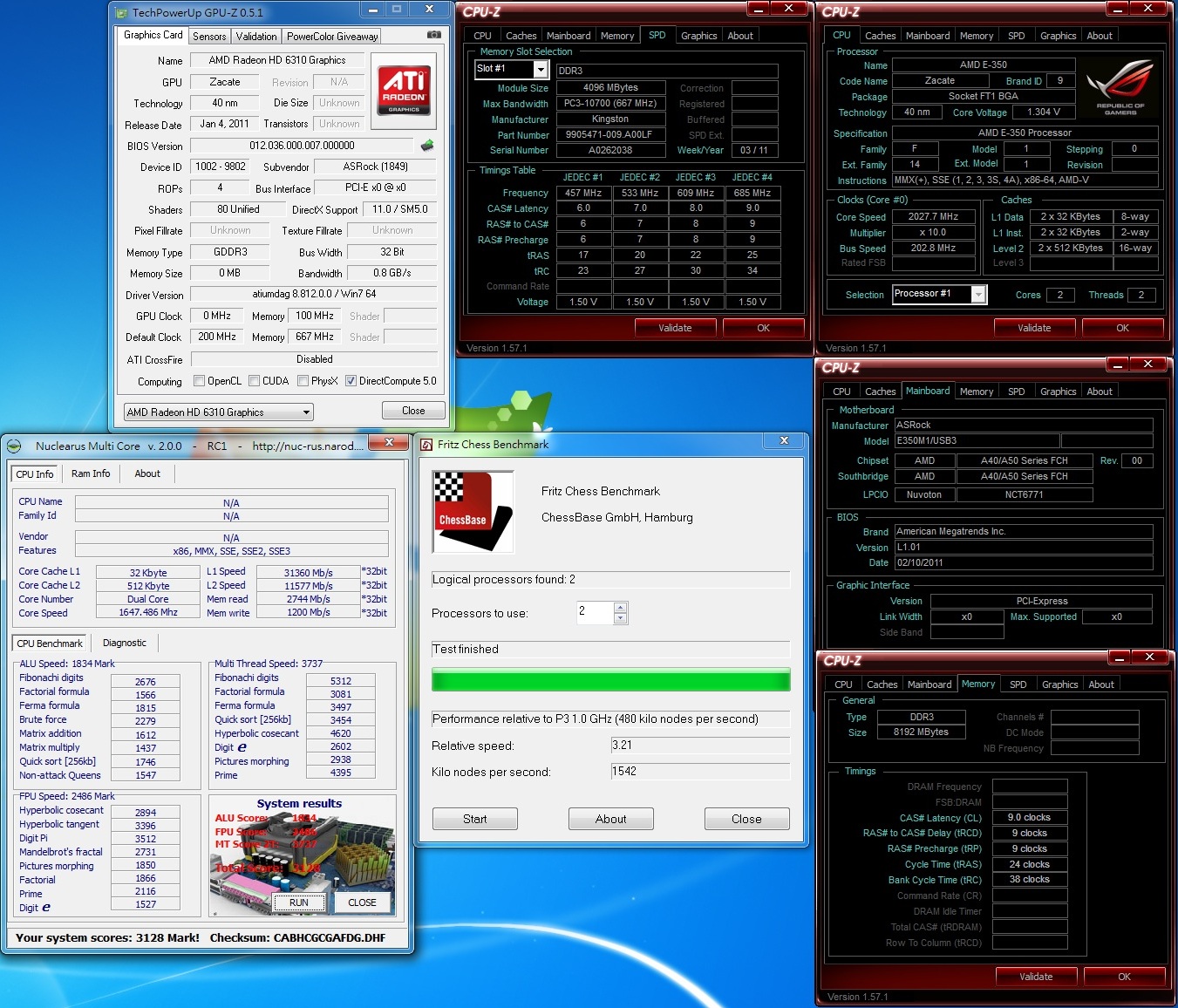
Task: Toggle the DirectCompute 5.0 checkbox
Action: [351, 381]
